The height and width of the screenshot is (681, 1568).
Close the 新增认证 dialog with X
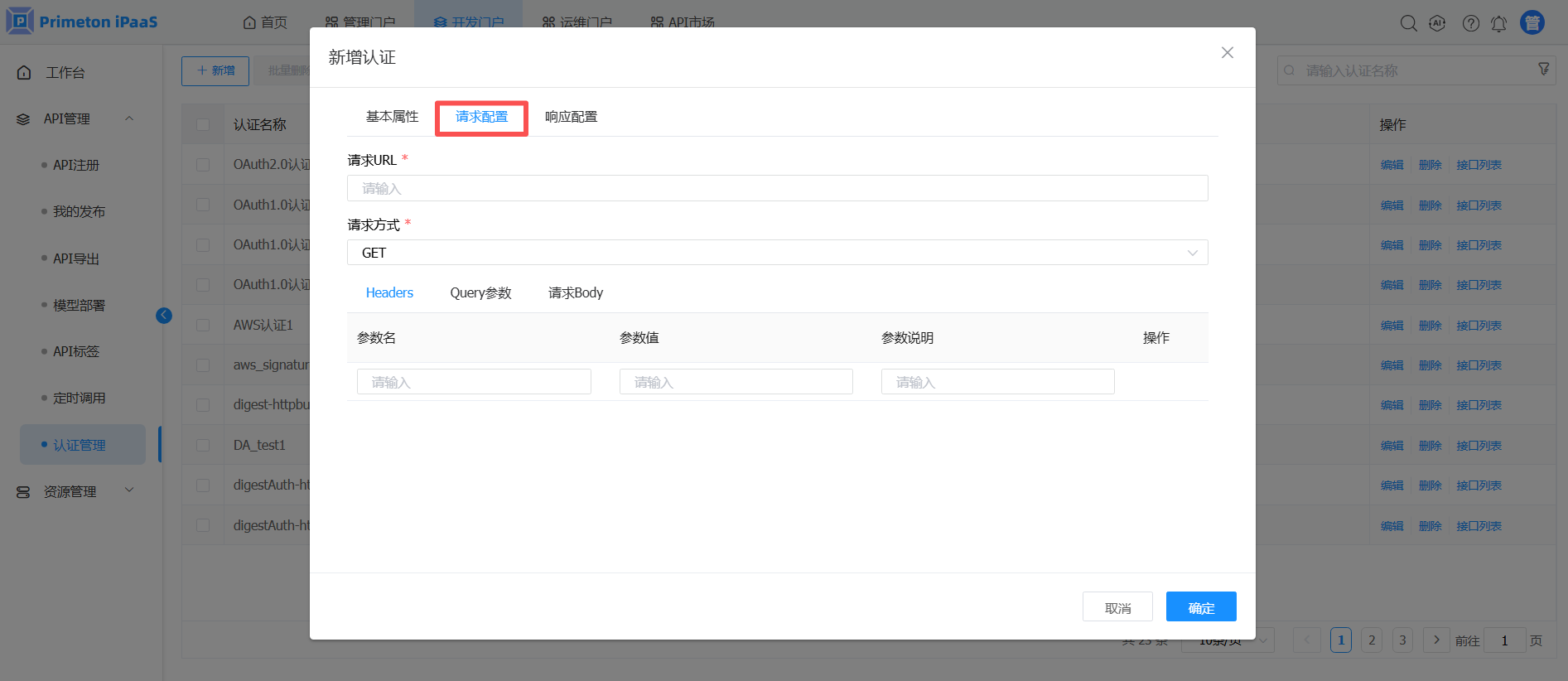pyautogui.click(x=1227, y=53)
